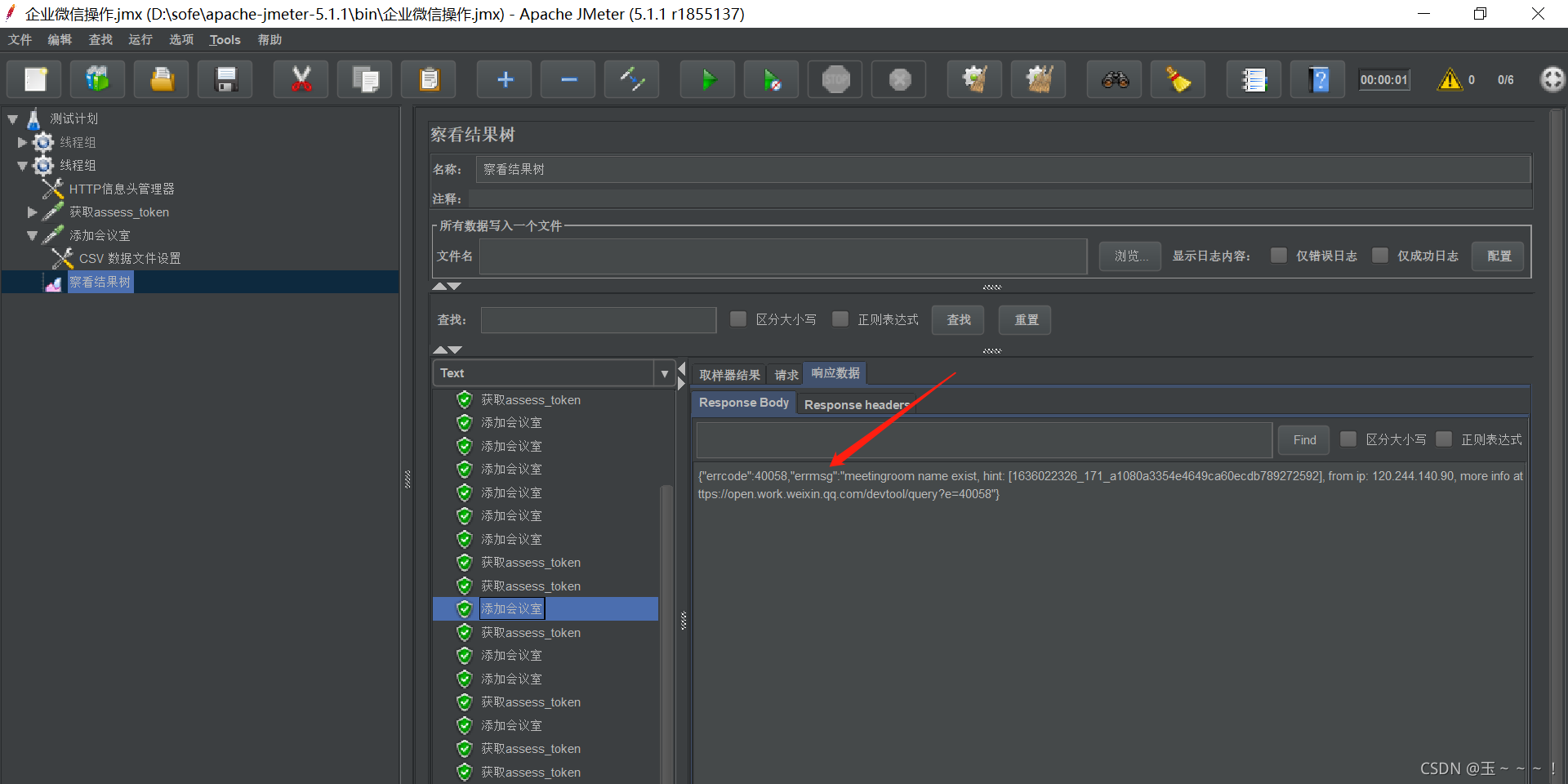
Task: Open the 运行 menu
Action: pyautogui.click(x=140, y=40)
